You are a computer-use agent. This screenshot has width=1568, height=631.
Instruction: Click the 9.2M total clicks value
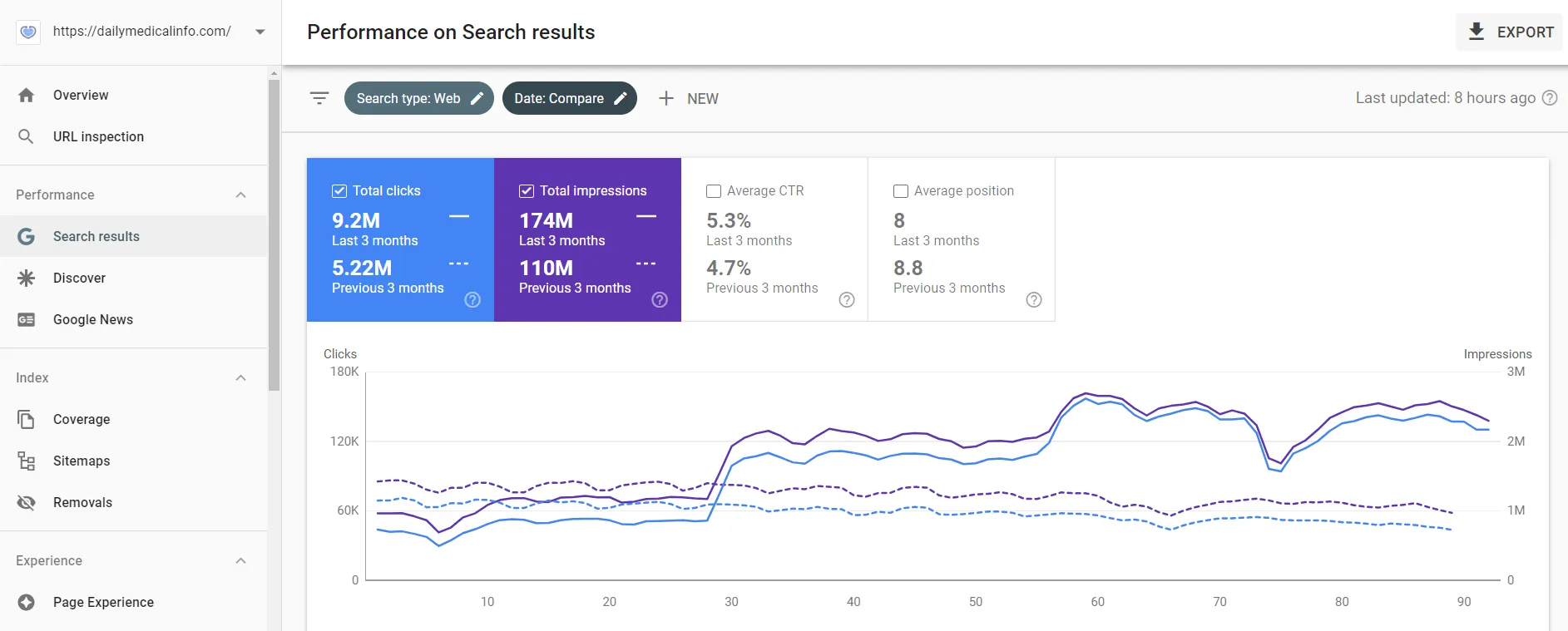[356, 220]
